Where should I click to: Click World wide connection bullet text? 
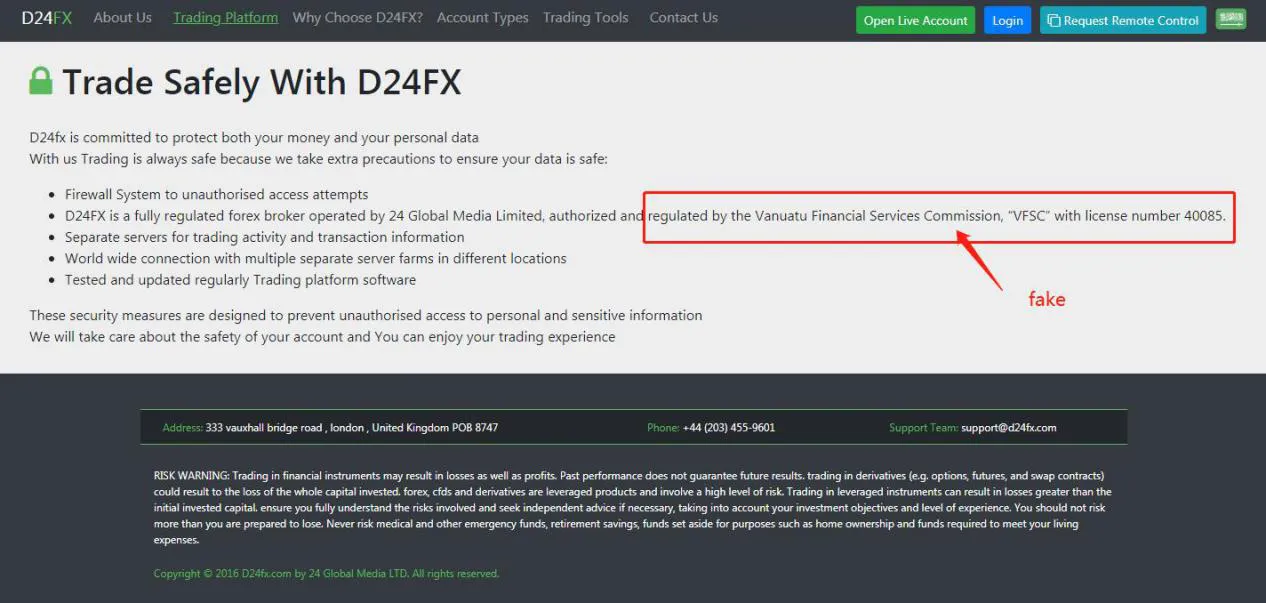click(316, 259)
